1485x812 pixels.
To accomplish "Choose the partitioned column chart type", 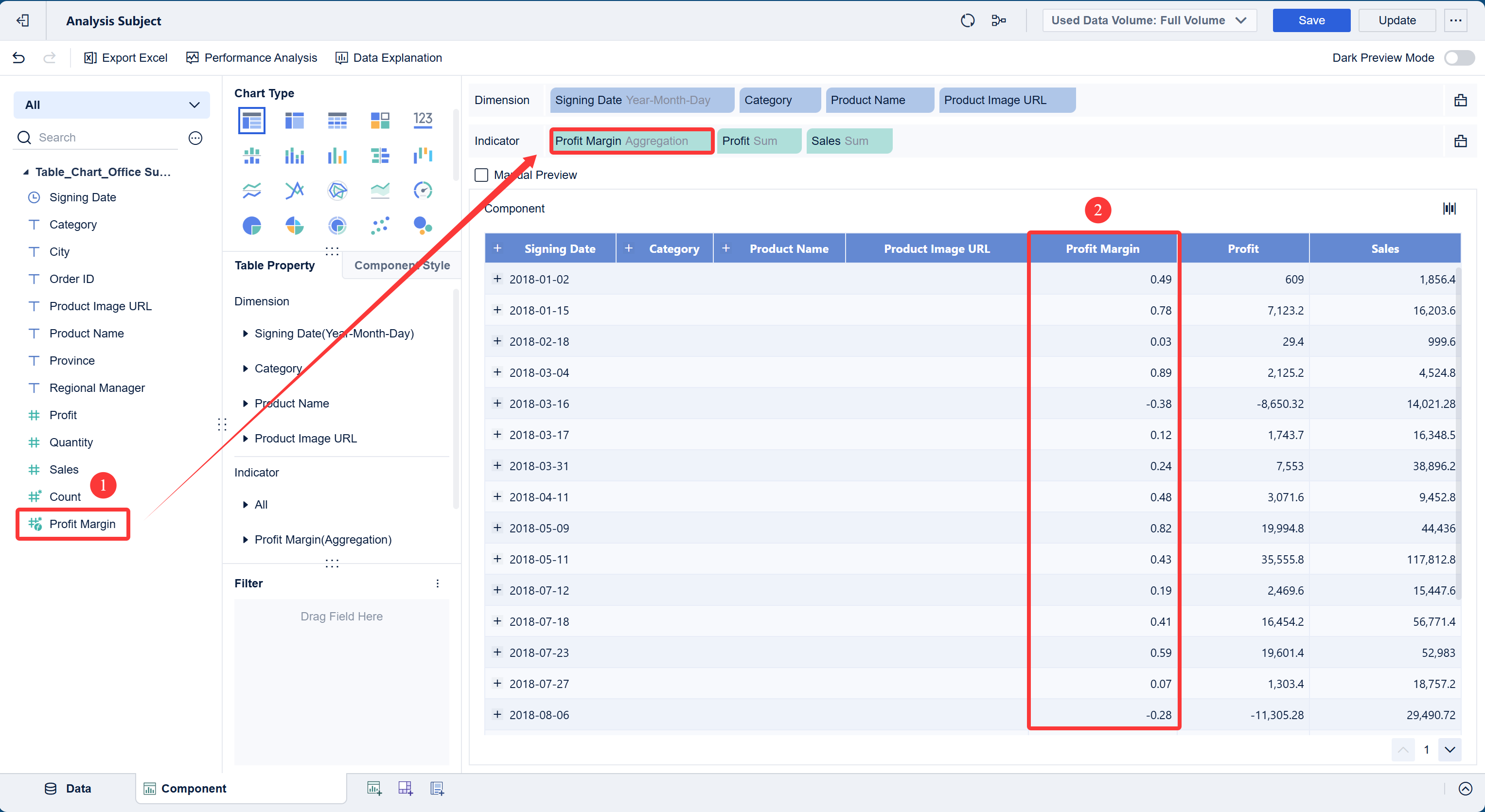I will (252, 156).
